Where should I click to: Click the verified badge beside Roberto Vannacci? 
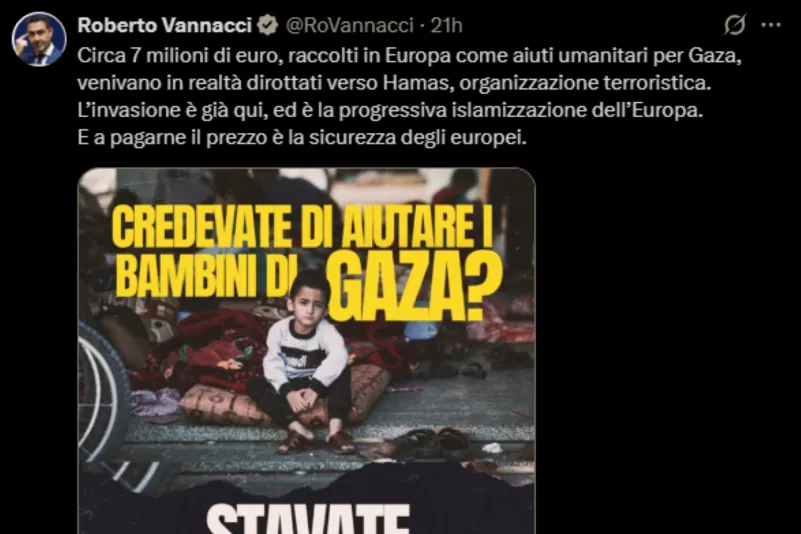267,25
